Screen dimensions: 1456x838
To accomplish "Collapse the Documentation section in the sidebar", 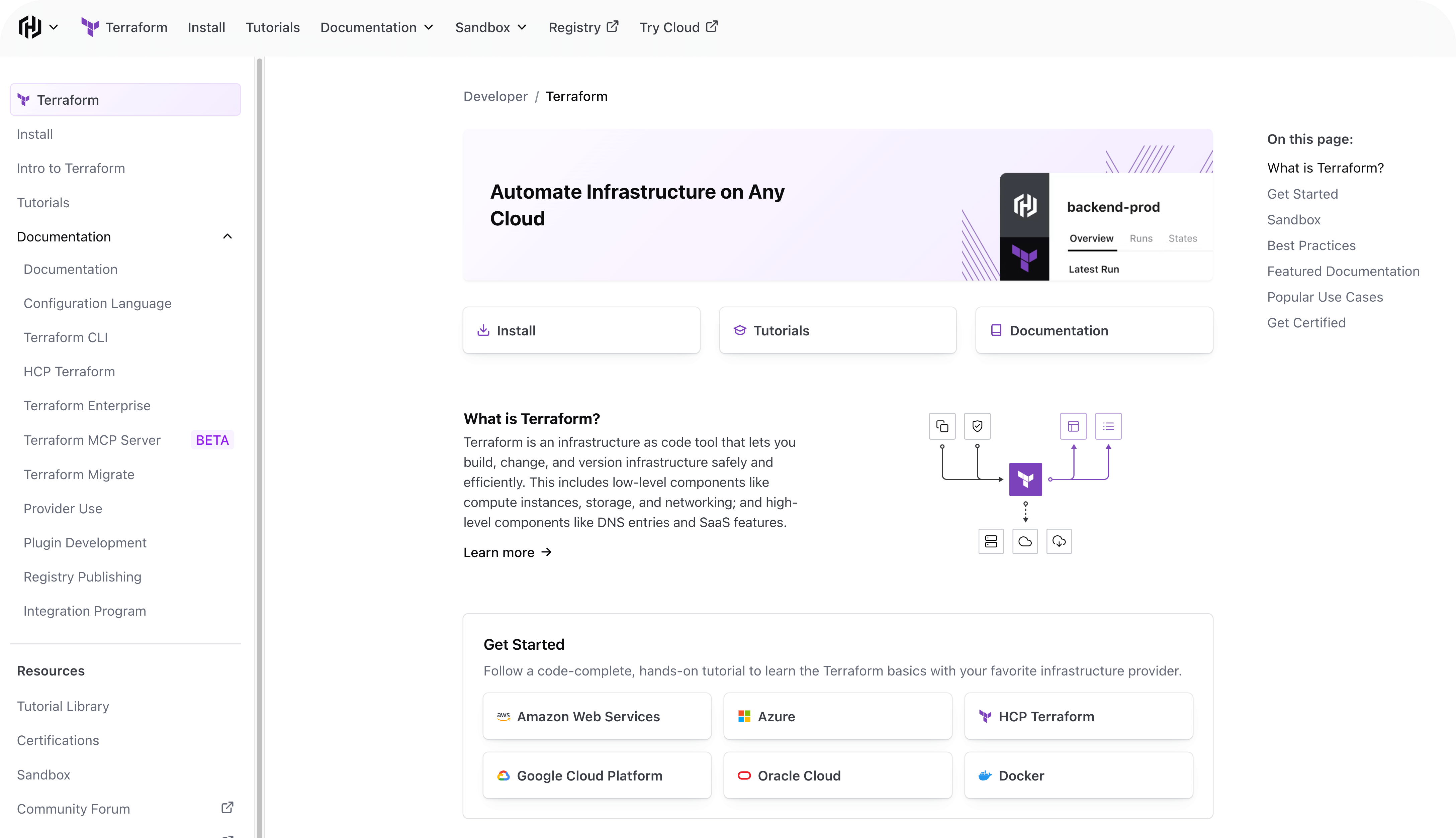I will [227, 236].
